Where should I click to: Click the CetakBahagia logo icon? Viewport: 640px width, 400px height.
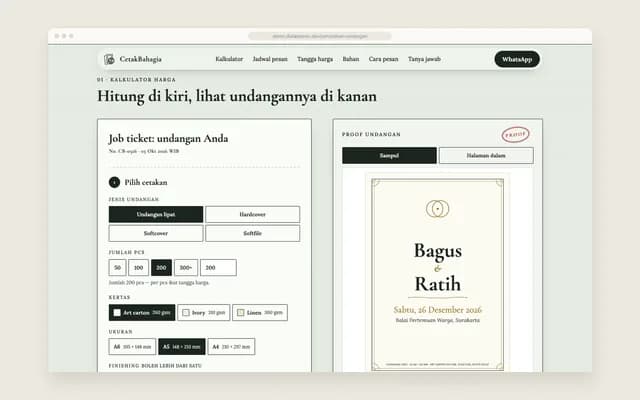coord(109,59)
